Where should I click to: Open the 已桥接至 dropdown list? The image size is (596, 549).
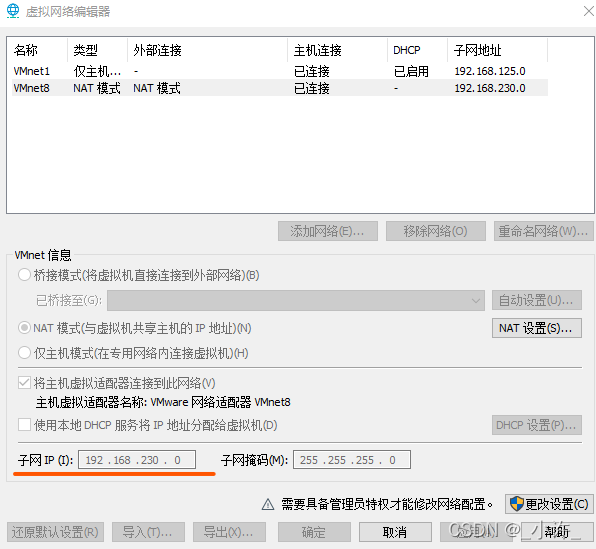click(296, 300)
